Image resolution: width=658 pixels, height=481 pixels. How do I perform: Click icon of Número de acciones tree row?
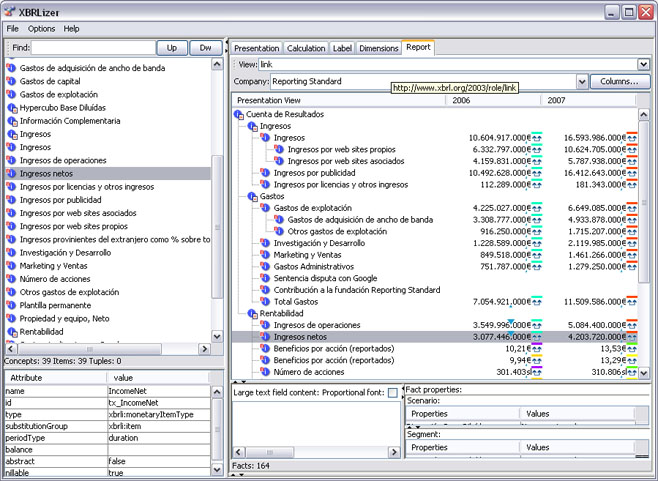pos(265,372)
